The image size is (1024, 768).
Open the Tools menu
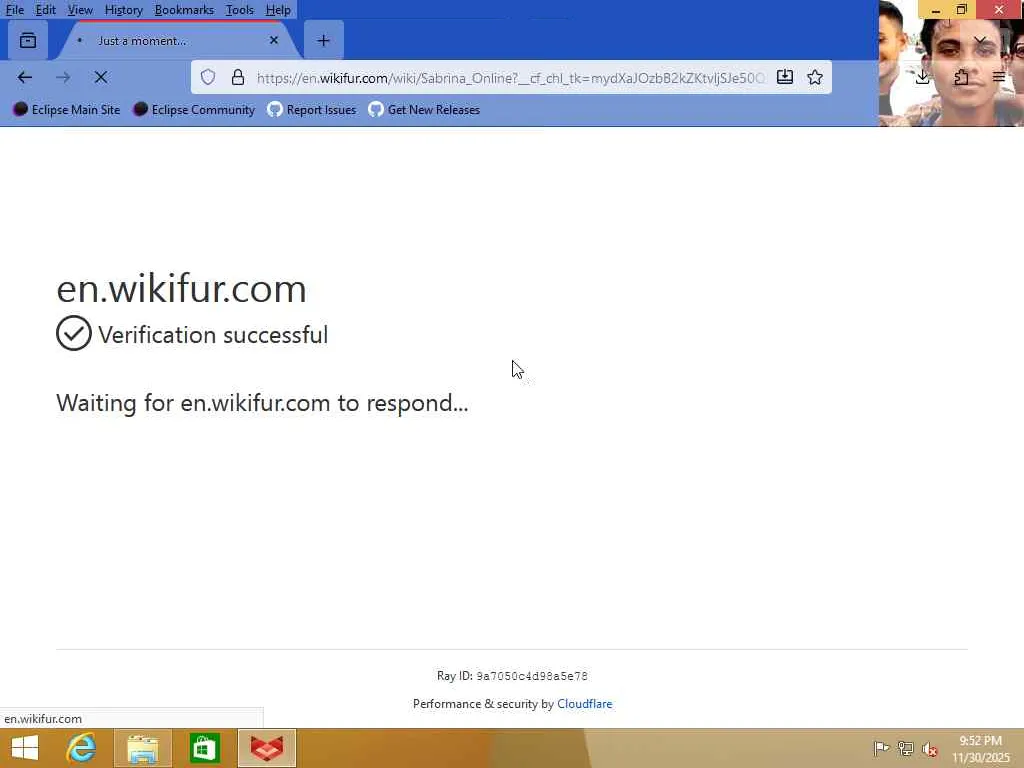coord(239,10)
